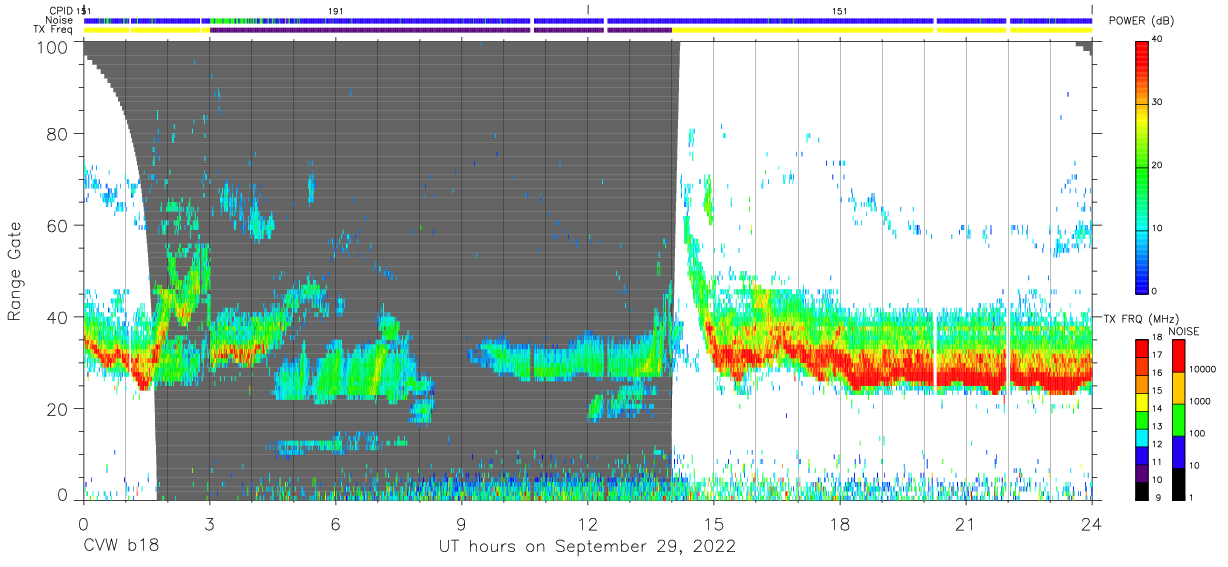The width and height of the screenshot is (1228, 567).
Task: Click the TX FRQ (MHz) color bar
Action: pyautogui.click(x=1142, y=418)
